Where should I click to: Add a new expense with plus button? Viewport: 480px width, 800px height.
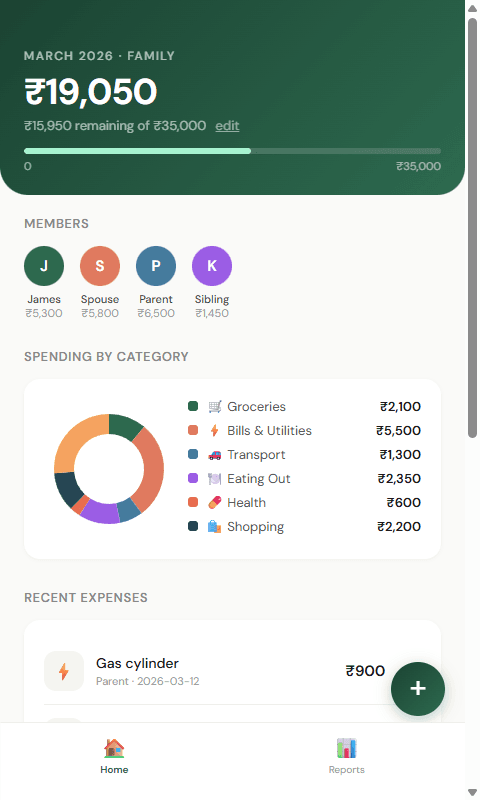point(418,689)
